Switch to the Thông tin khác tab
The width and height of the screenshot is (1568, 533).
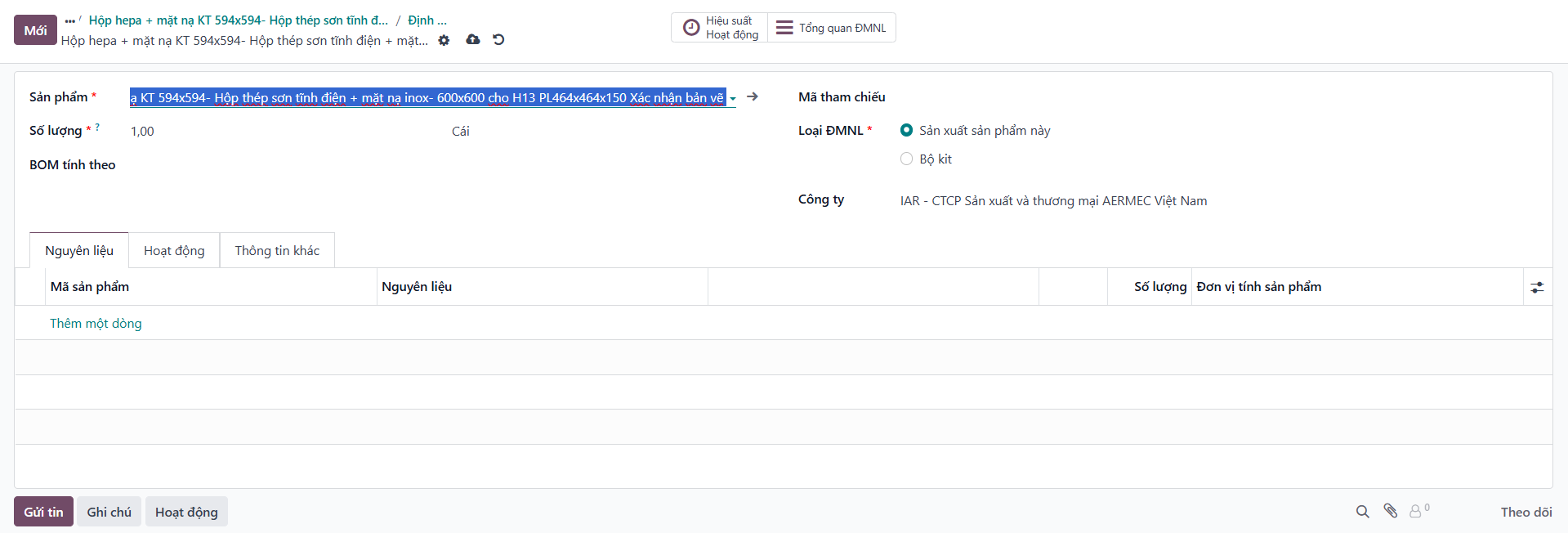277,250
